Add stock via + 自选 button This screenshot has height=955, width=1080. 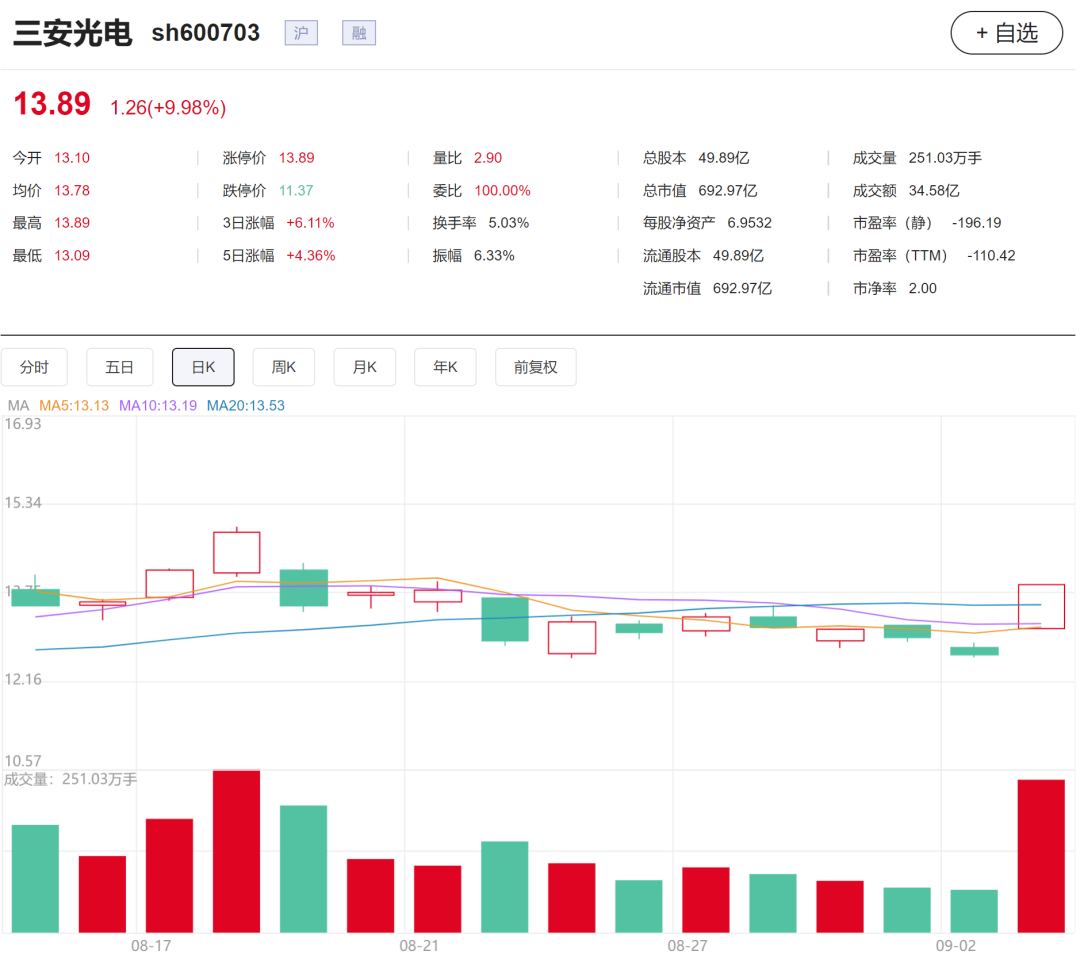pyautogui.click(x=1006, y=32)
